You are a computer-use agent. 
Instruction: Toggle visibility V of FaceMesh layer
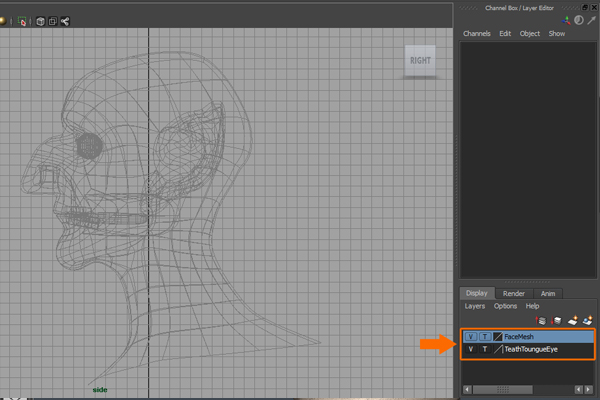471,337
